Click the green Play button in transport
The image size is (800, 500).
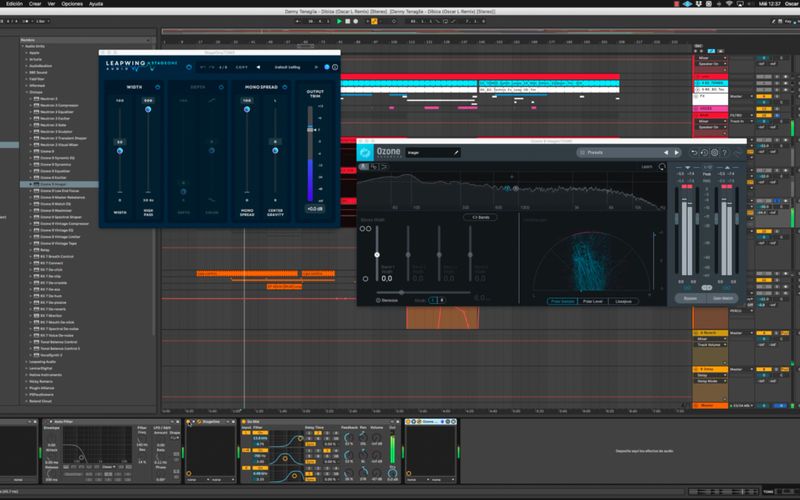[x=339, y=21]
